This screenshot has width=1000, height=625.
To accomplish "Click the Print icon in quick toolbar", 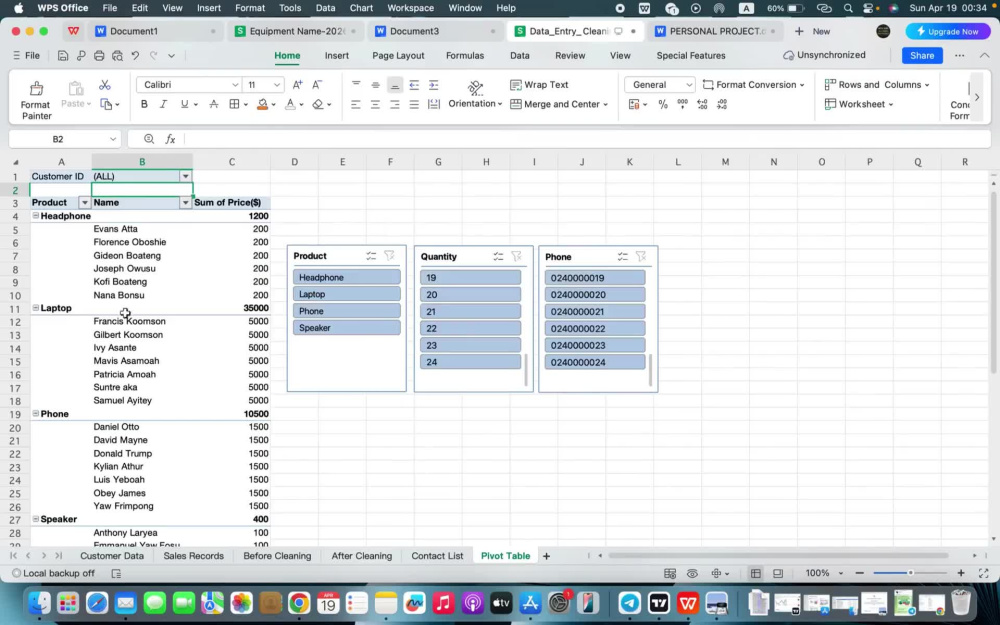I will (99, 55).
